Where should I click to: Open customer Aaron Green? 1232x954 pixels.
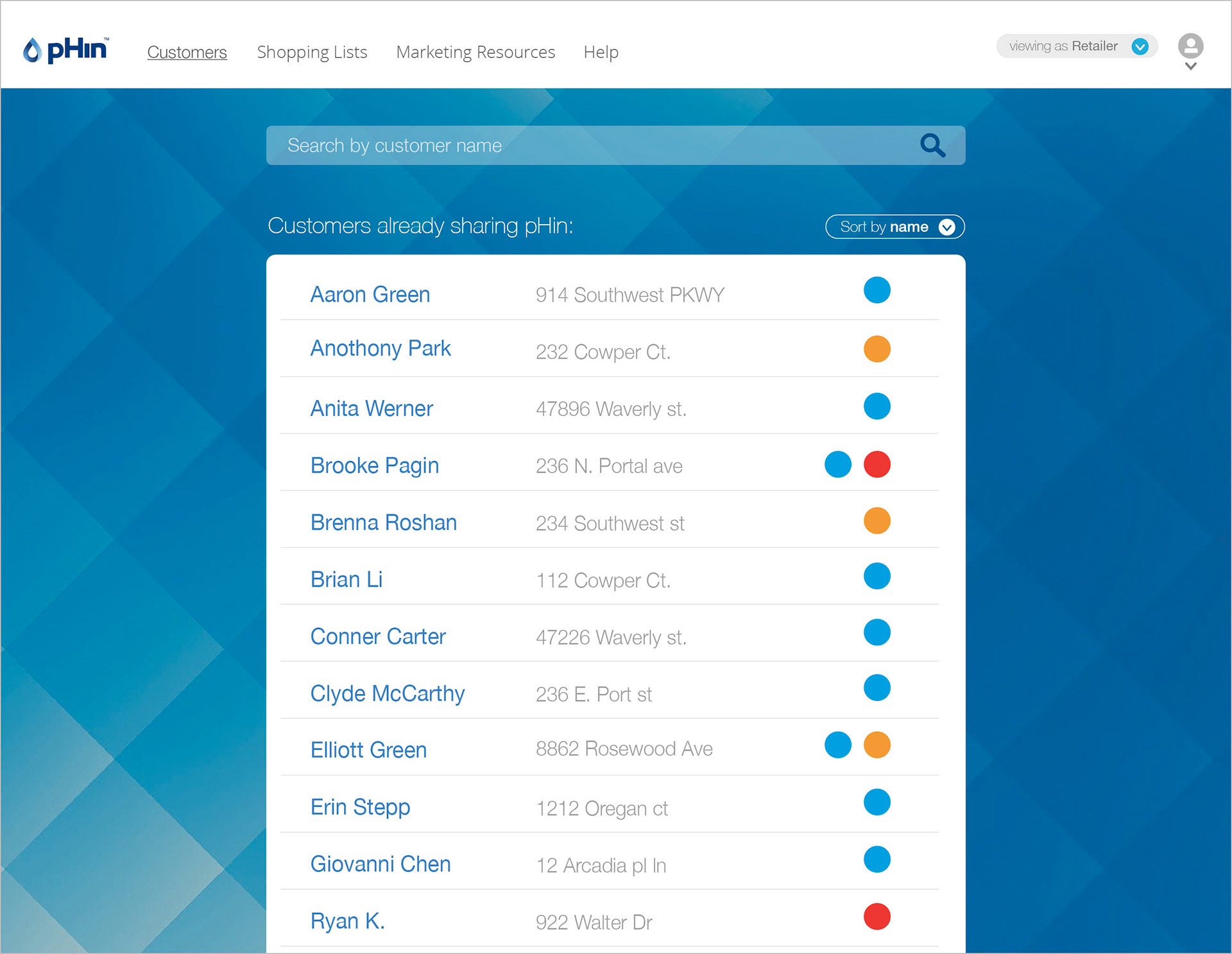click(370, 295)
